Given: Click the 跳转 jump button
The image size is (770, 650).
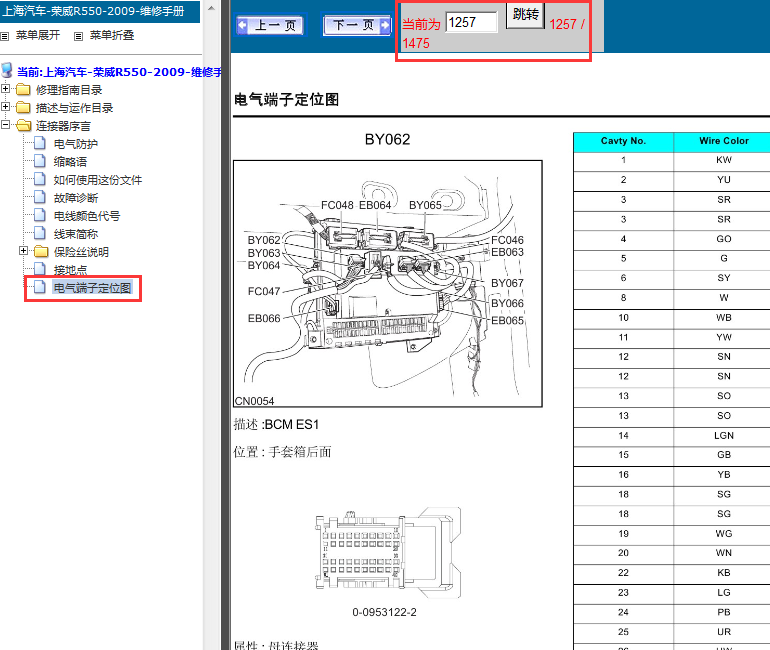Looking at the screenshot, I should [x=525, y=15].
